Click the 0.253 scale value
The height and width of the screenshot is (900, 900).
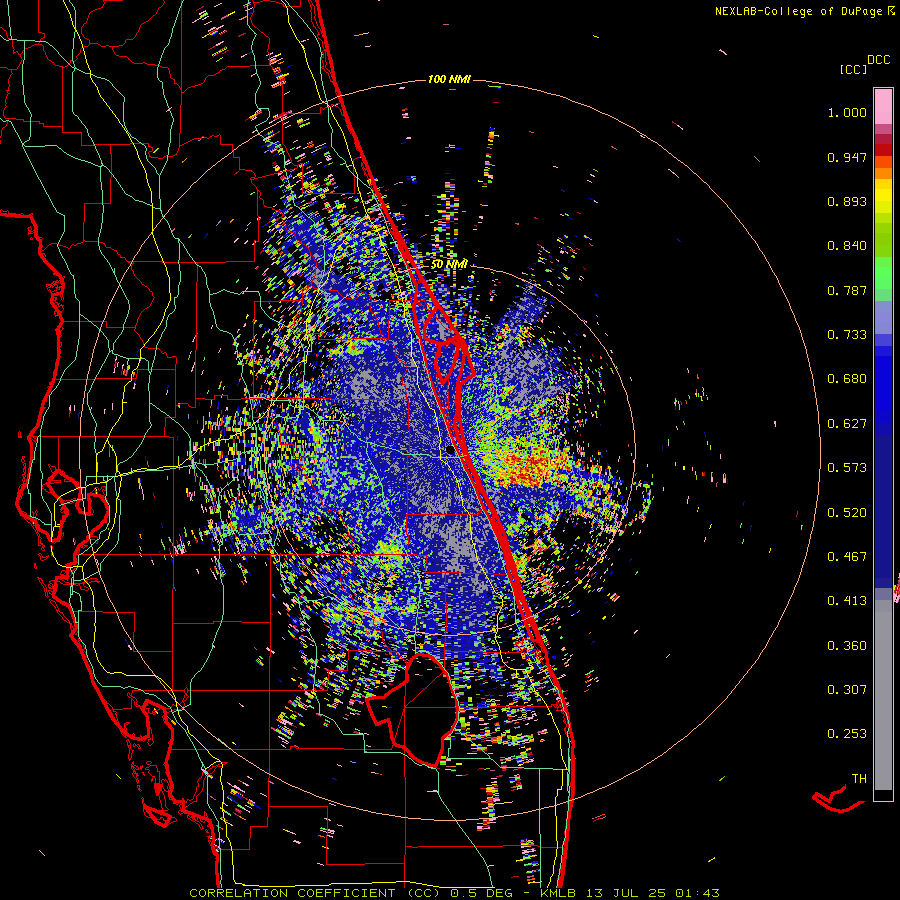click(847, 734)
